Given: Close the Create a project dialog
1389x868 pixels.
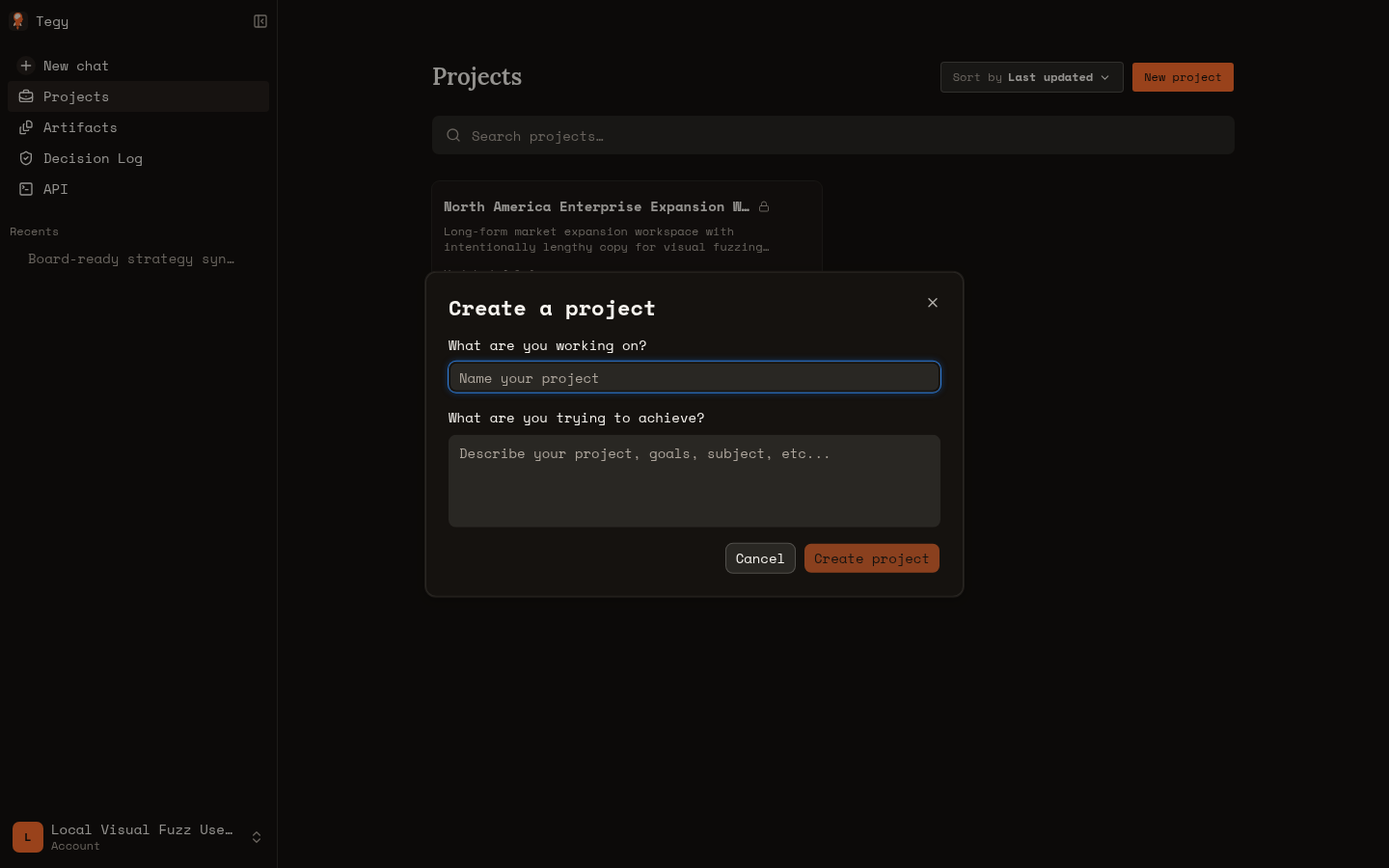Looking at the screenshot, I should [933, 303].
